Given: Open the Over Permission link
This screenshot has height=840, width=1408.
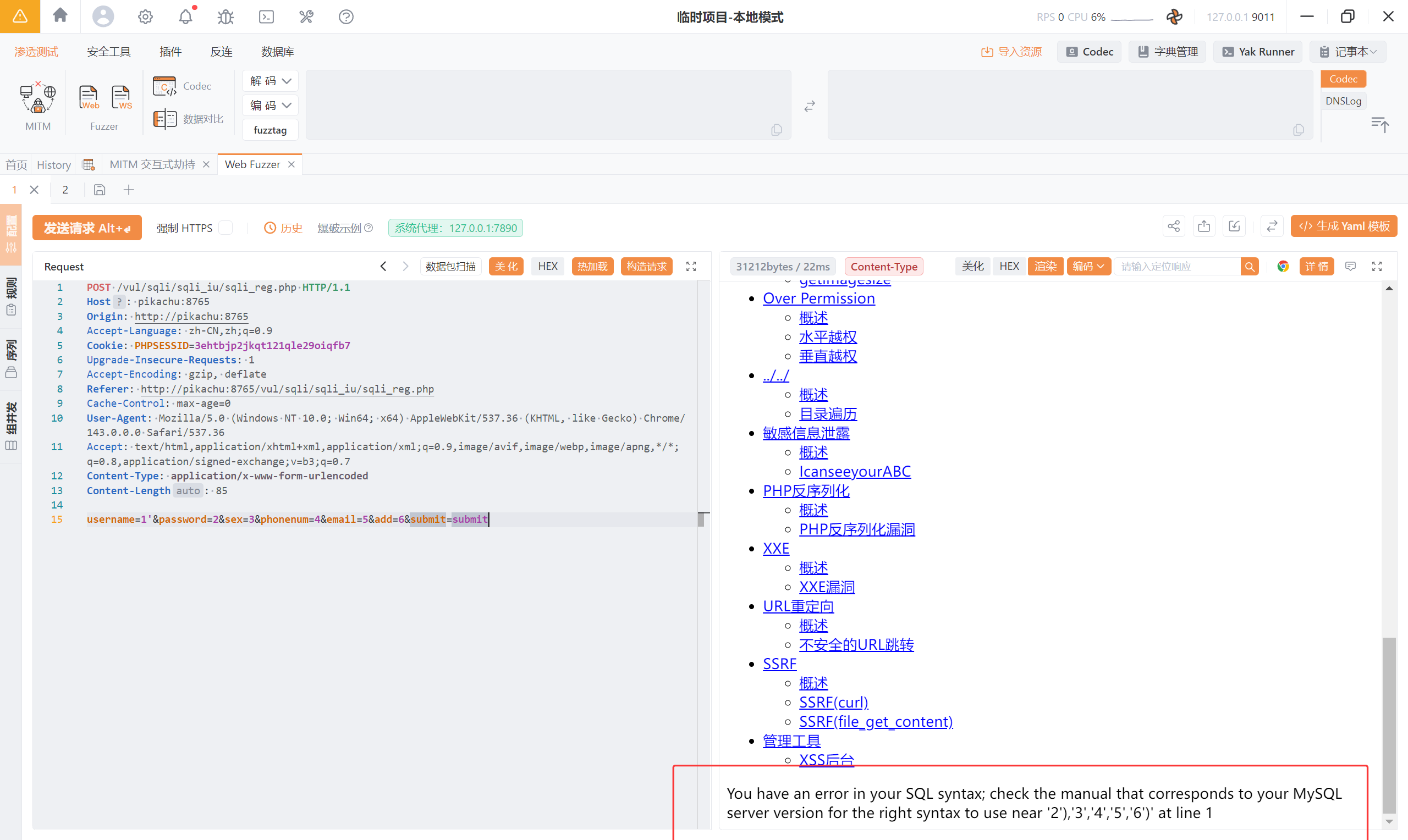Looking at the screenshot, I should 818,299.
